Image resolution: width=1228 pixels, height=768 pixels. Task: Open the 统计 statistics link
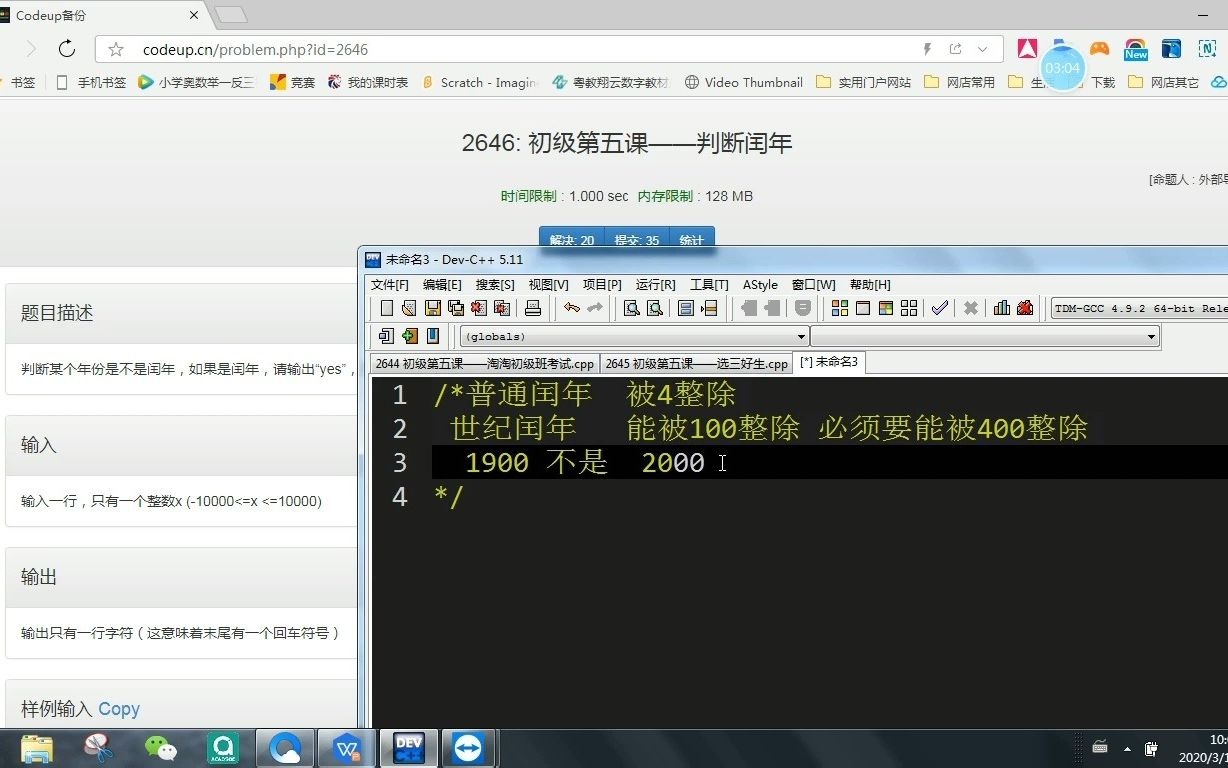(x=692, y=240)
